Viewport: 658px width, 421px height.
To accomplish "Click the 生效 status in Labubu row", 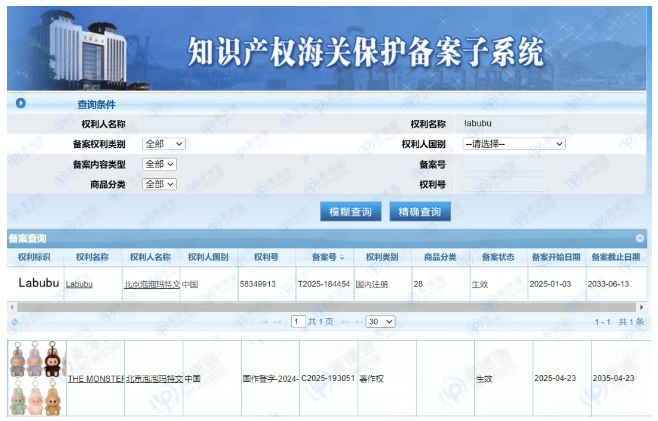I will point(480,285).
